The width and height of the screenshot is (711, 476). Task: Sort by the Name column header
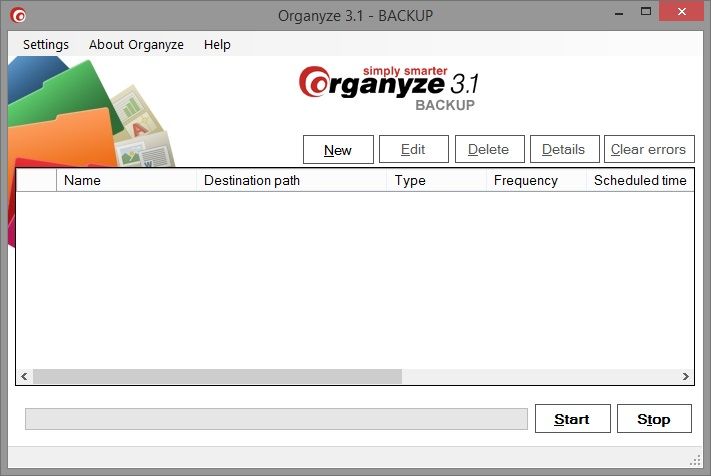126,180
